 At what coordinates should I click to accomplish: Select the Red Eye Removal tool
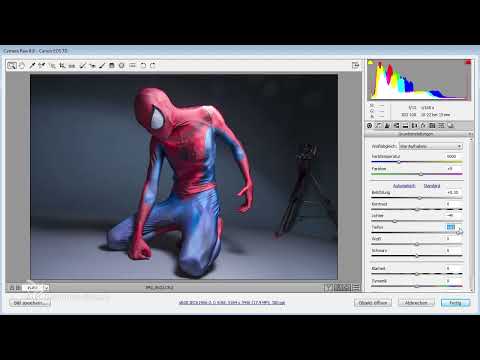tap(92, 65)
